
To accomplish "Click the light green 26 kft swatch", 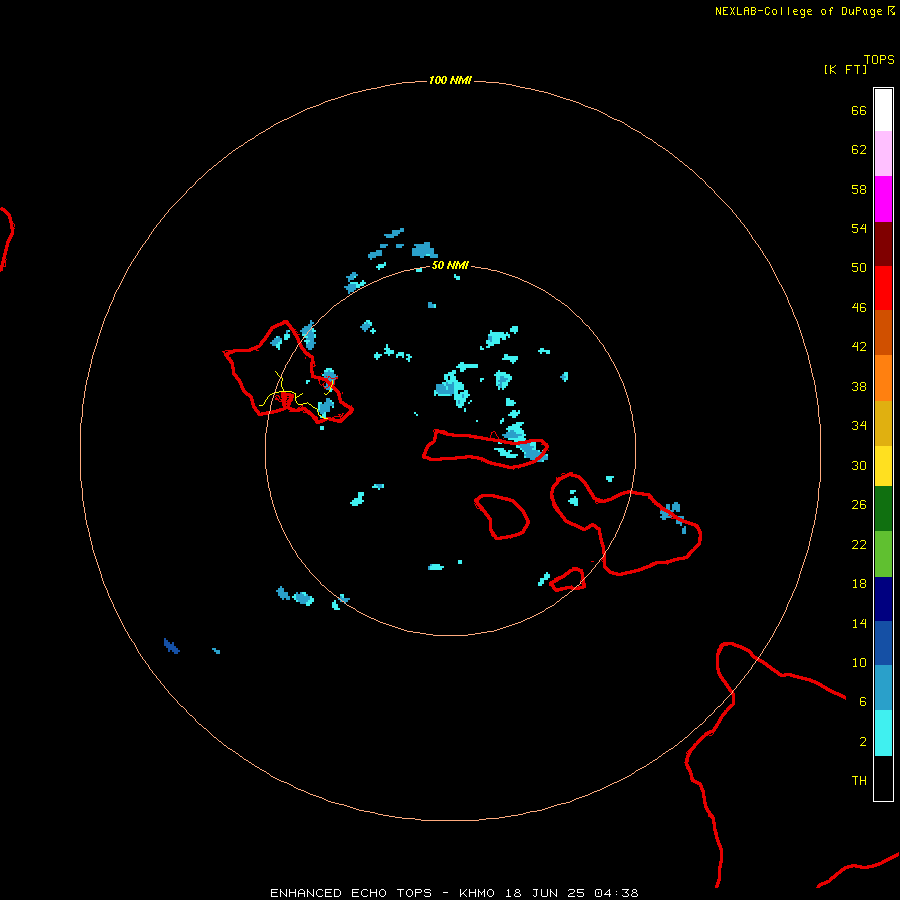I will (x=883, y=554).
